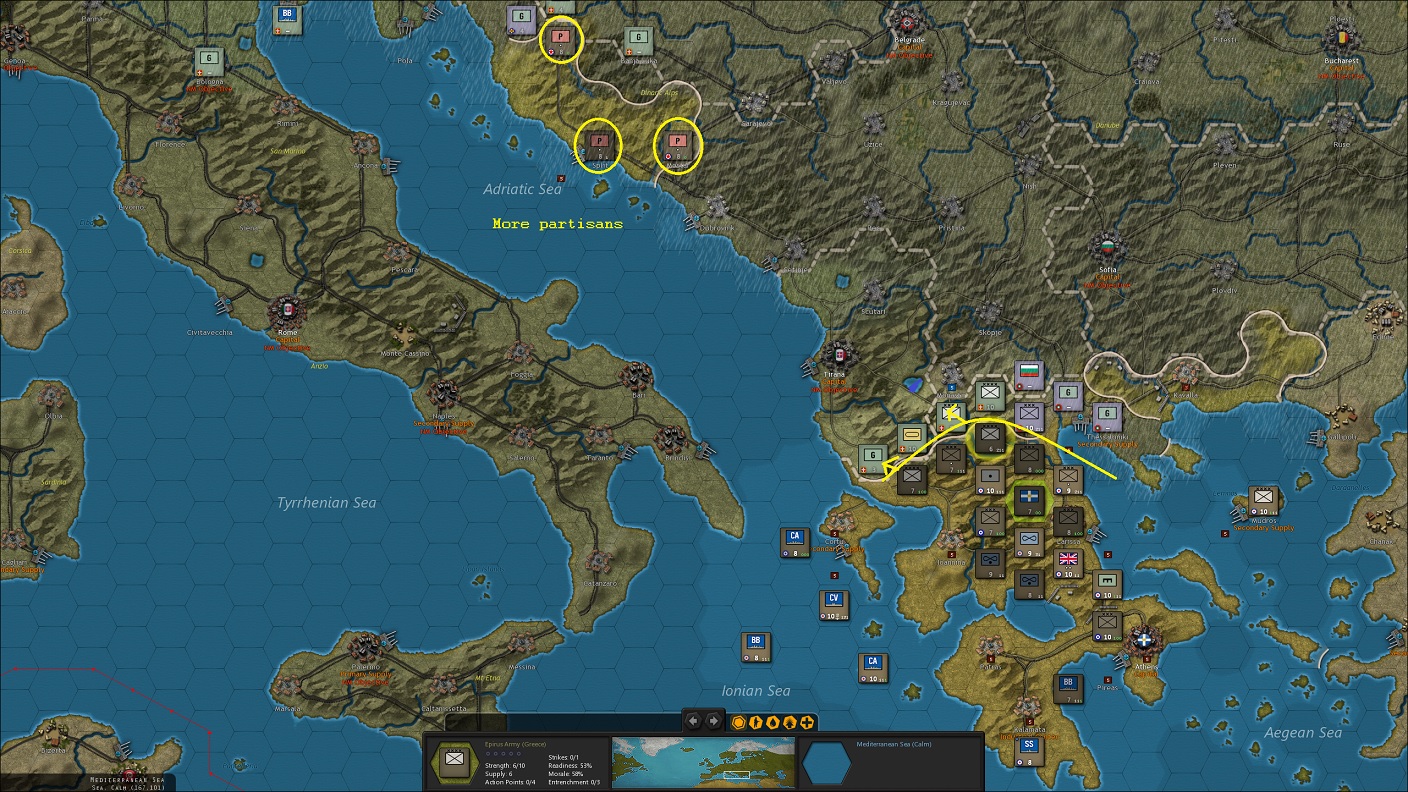
Task: Click the Taranto city icon
Action: (x=599, y=436)
